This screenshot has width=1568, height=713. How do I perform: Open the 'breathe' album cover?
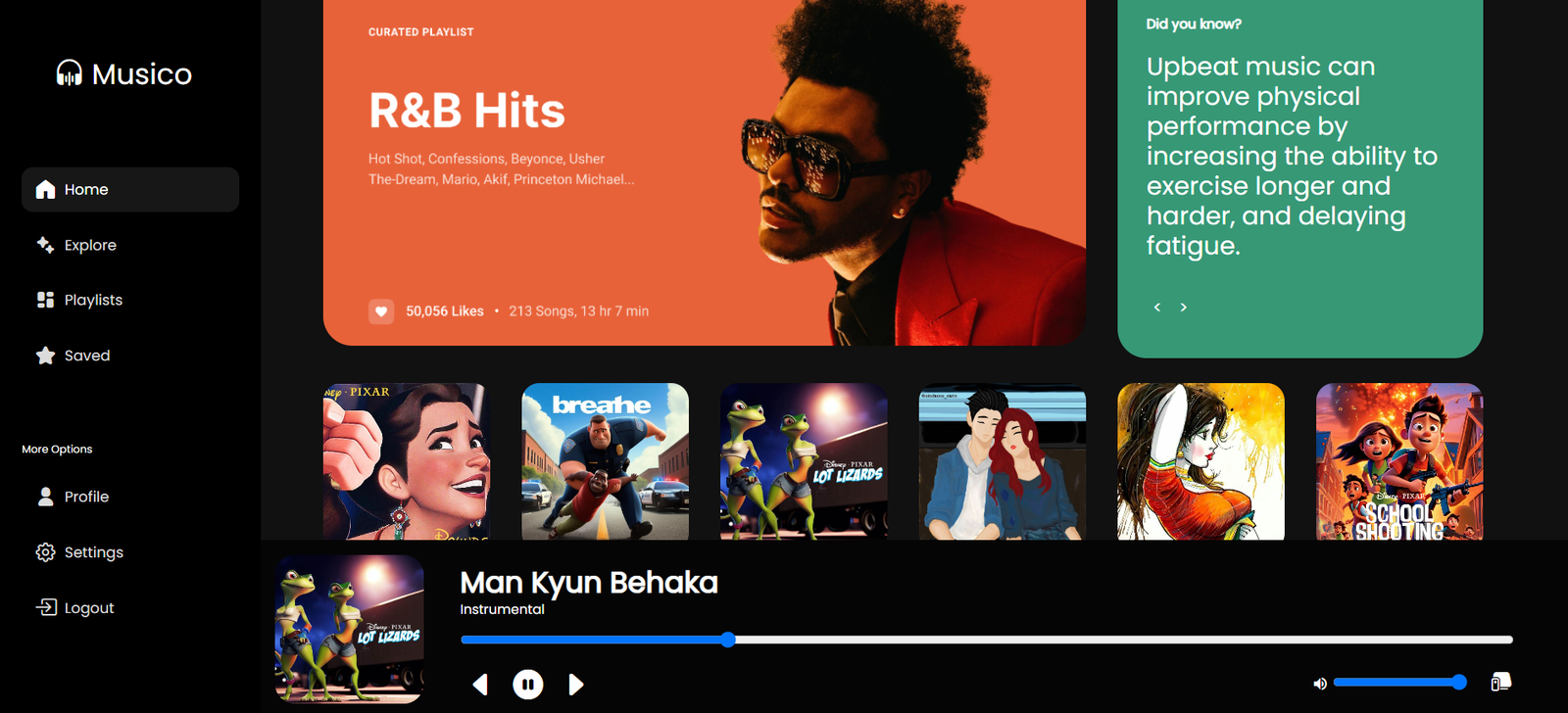(x=606, y=461)
